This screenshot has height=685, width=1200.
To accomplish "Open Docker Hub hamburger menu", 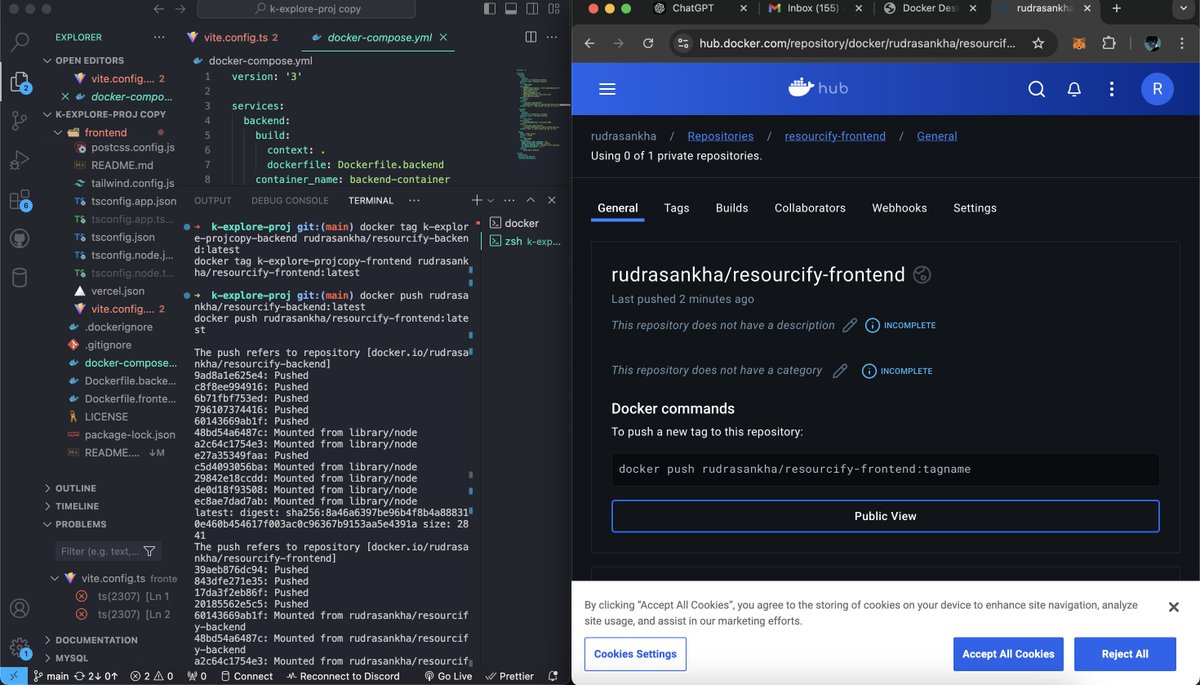I will pos(607,89).
